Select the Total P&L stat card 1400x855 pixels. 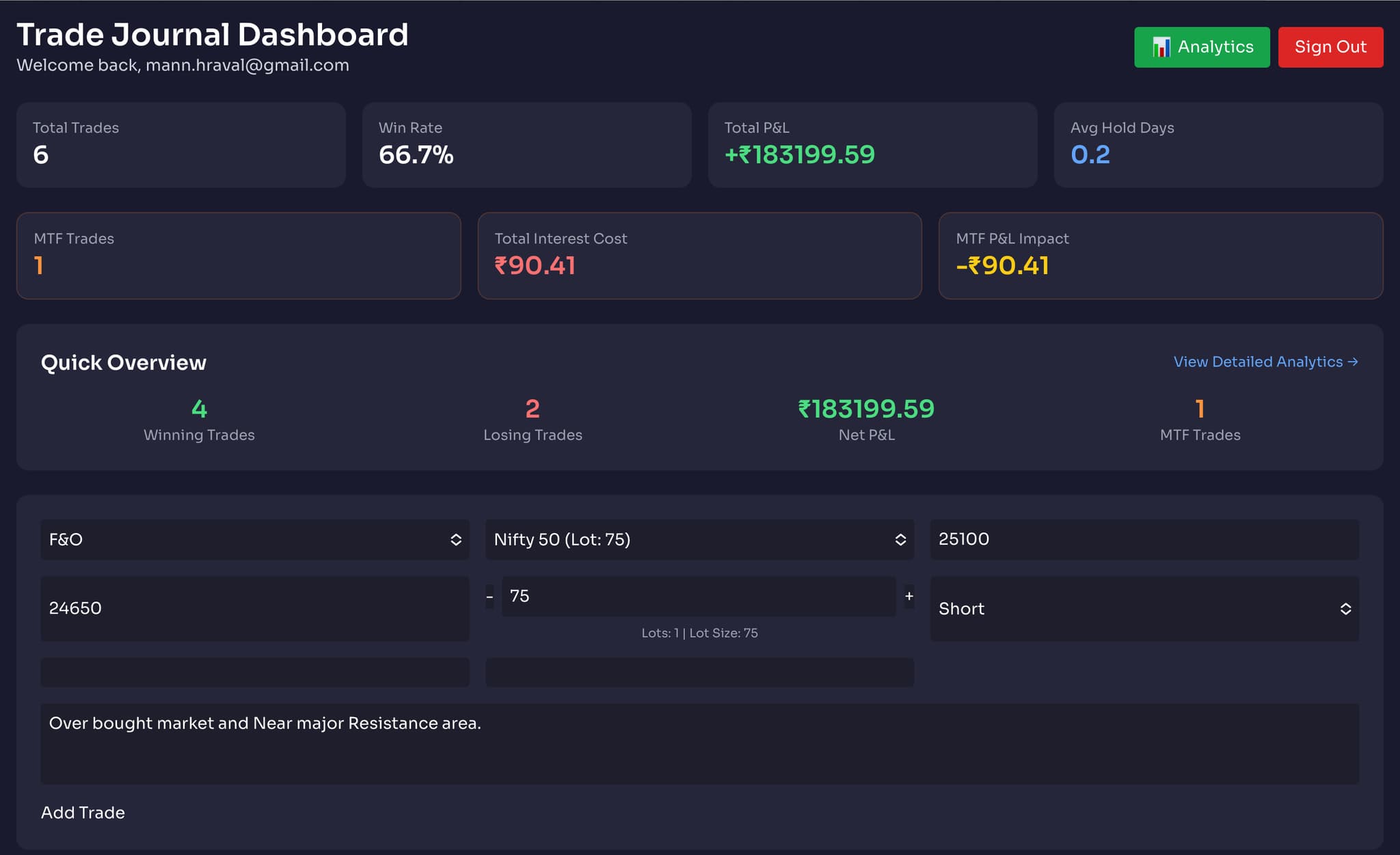coord(872,145)
